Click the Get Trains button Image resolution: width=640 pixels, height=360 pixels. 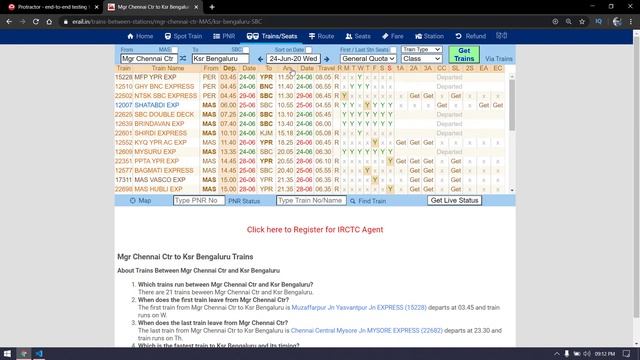click(464, 54)
